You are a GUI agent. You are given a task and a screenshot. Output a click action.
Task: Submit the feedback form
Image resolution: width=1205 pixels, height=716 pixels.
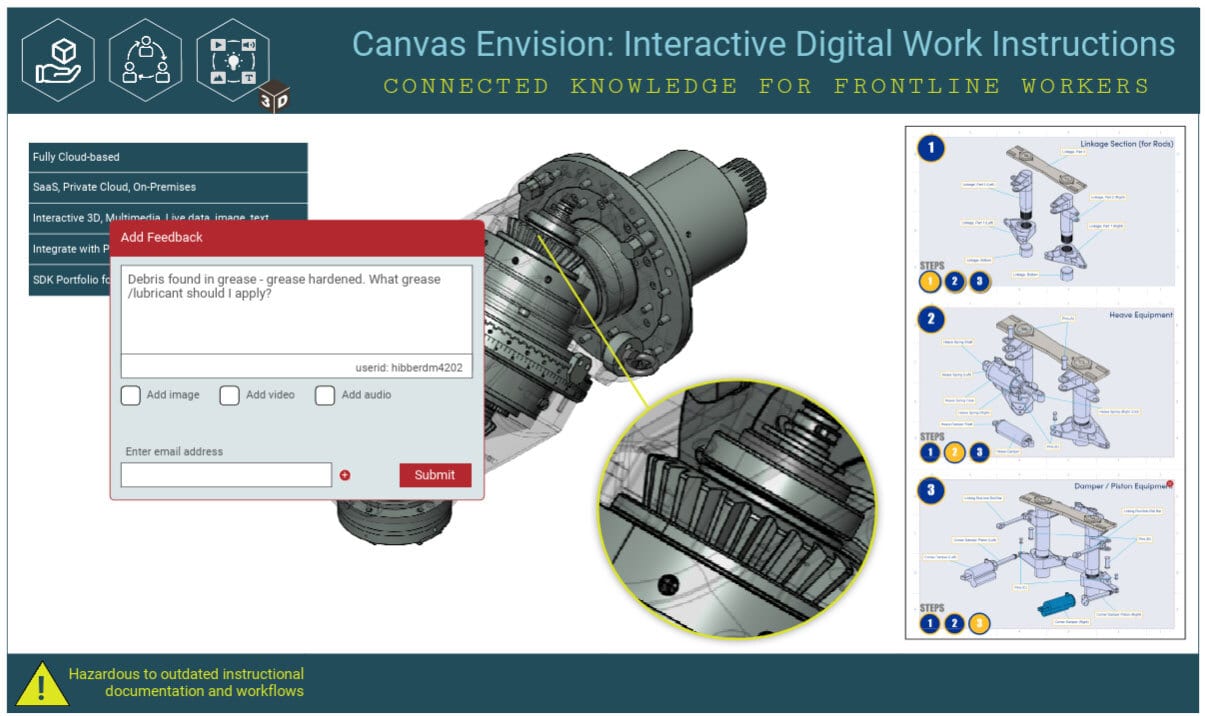pos(435,475)
